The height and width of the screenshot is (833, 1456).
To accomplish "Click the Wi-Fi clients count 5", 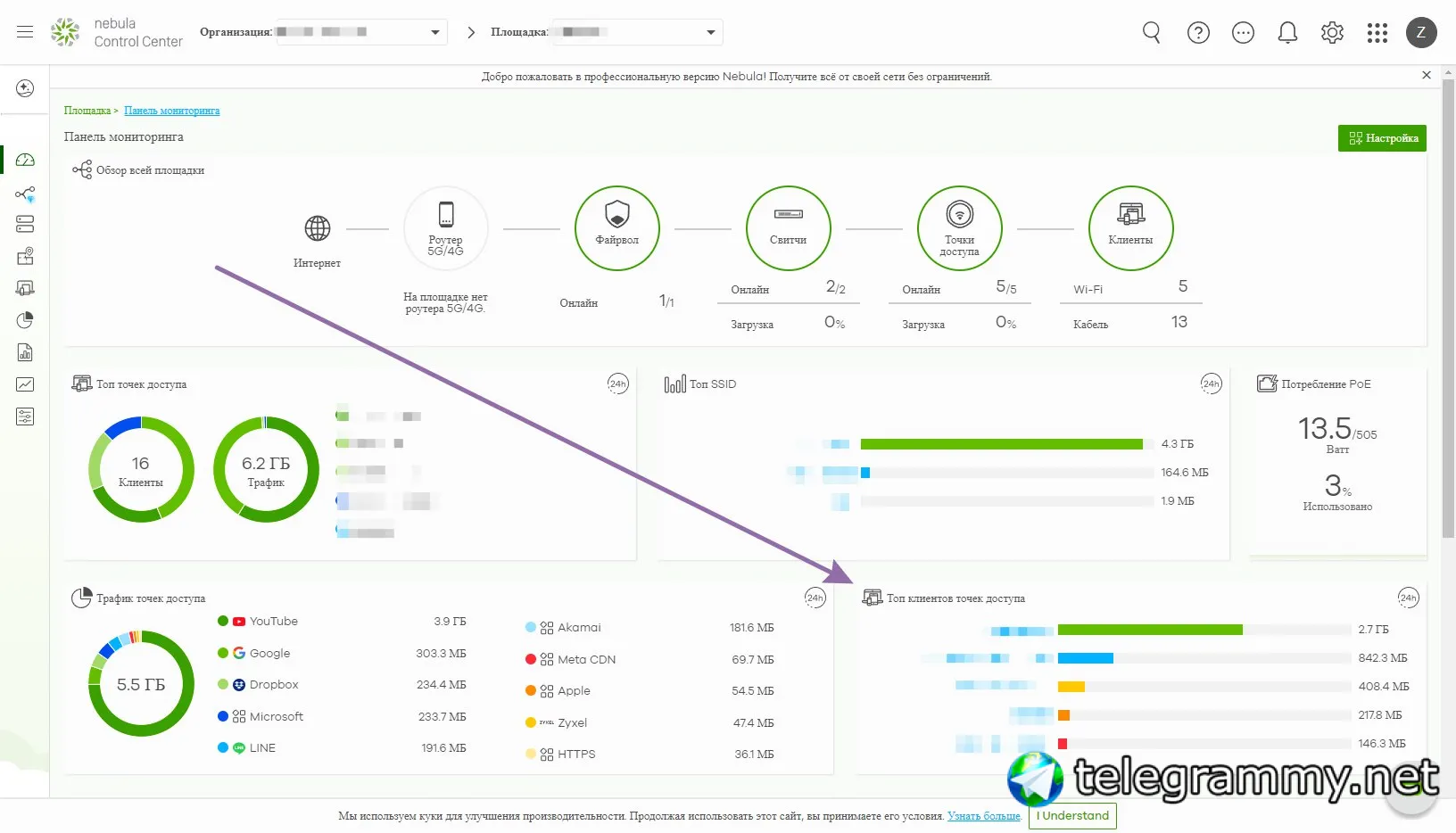I will [1183, 286].
